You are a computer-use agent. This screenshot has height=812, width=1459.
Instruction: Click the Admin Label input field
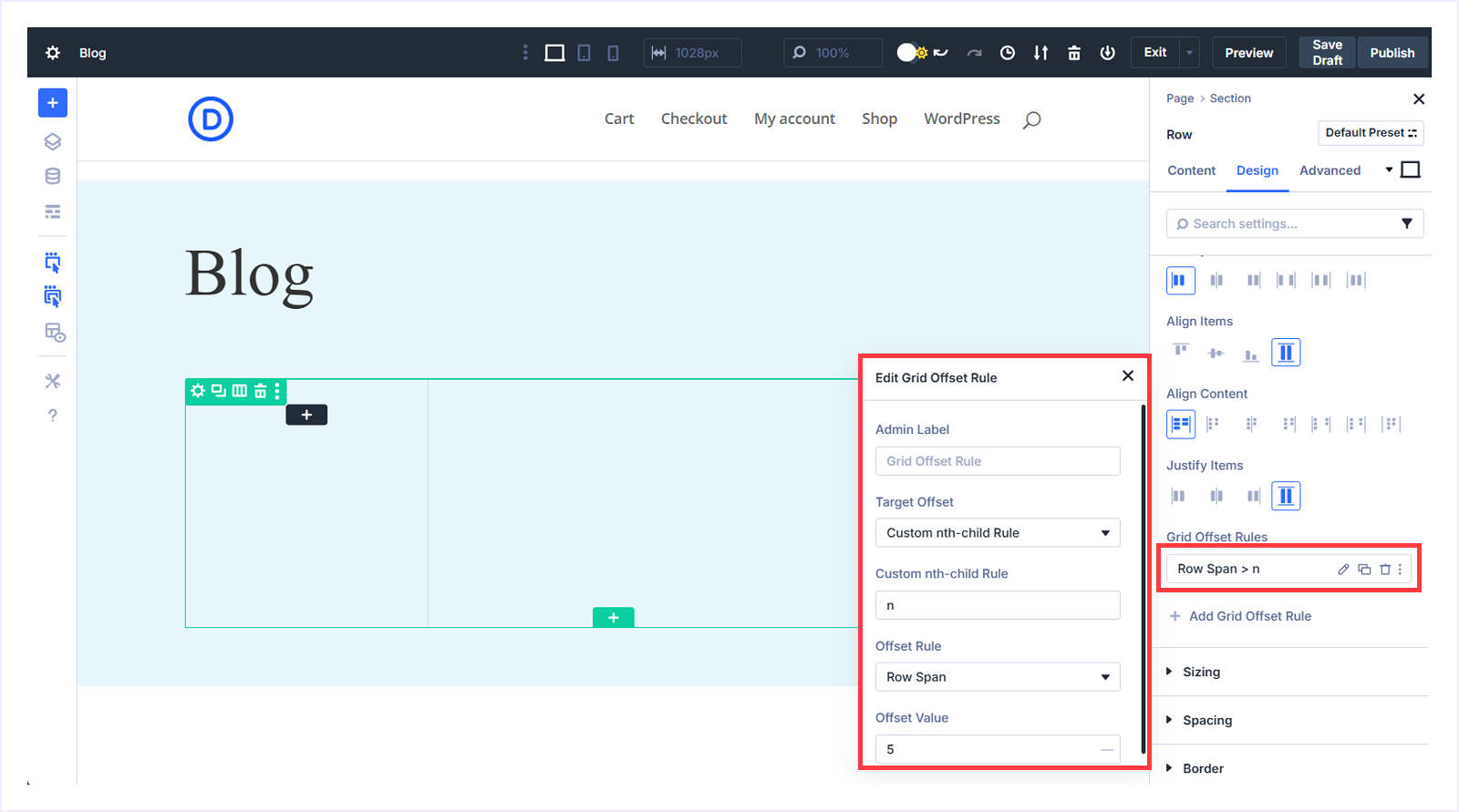998,461
